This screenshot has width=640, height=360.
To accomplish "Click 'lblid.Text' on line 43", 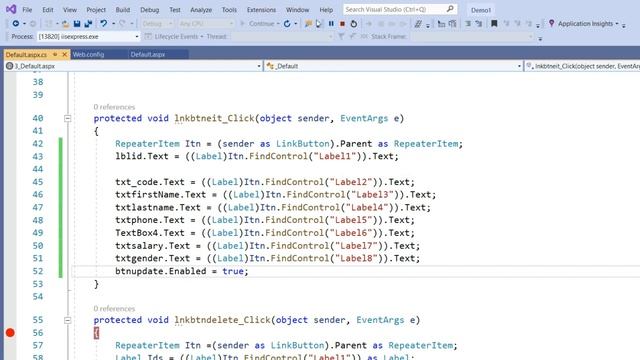I will point(142,156).
